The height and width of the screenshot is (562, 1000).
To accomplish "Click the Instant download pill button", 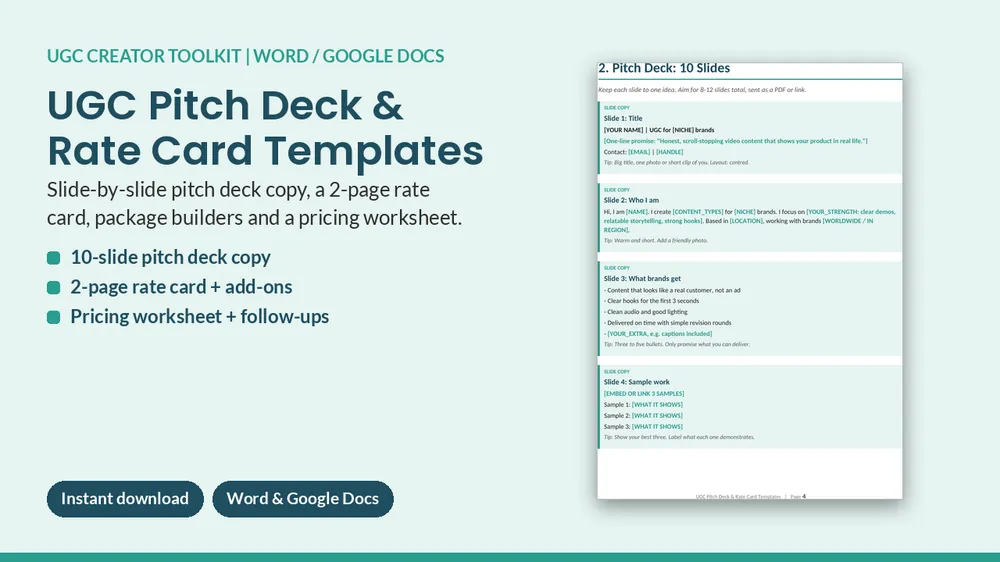I will point(125,499).
